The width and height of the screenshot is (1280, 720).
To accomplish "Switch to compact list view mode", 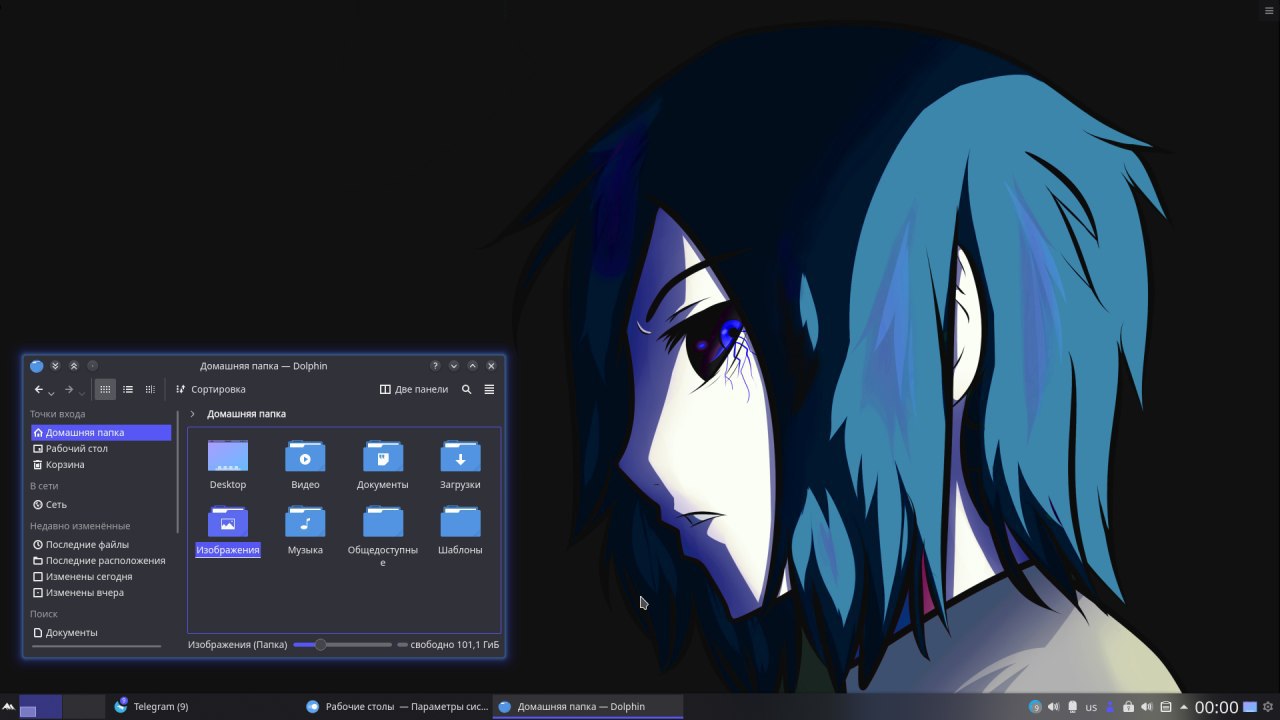I will point(128,390).
